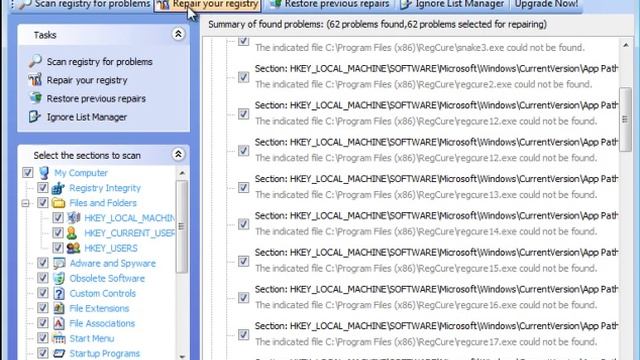Open Scan registry for problems toolbar tab
Image resolution: width=640 pixels, height=360 pixels.
tap(84, 5)
